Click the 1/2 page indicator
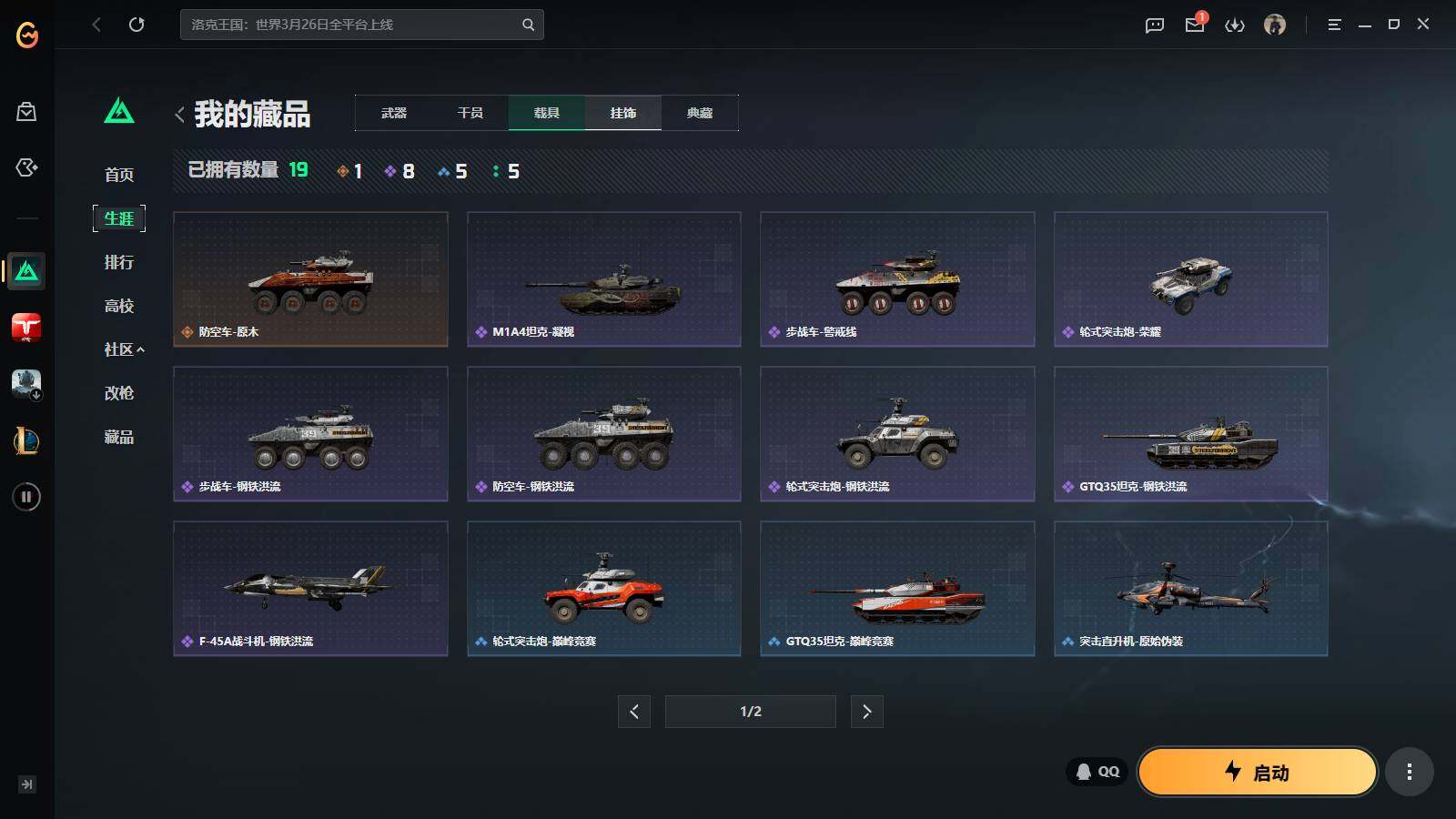This screenshot has width=1456, height=819. pyautogui.click(x=751, y=712)
